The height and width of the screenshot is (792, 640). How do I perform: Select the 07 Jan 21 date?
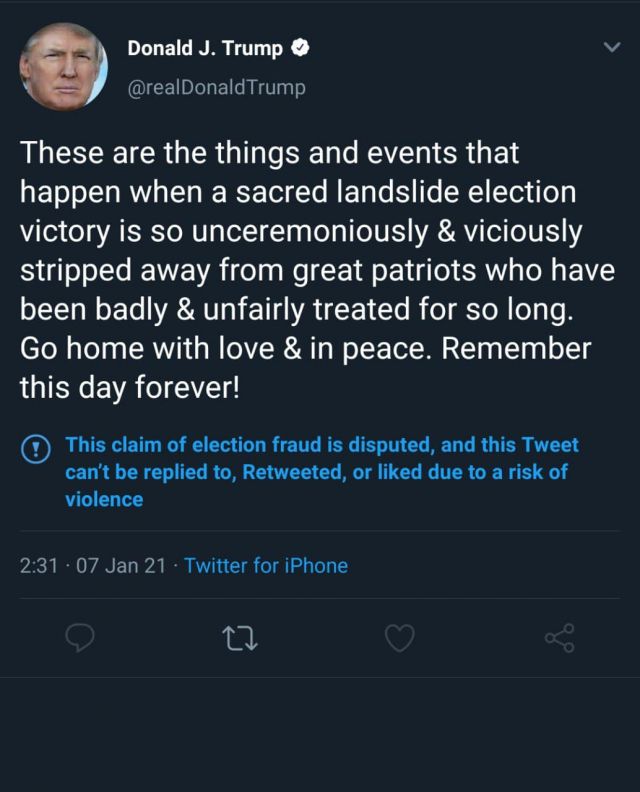pos(120,565)
